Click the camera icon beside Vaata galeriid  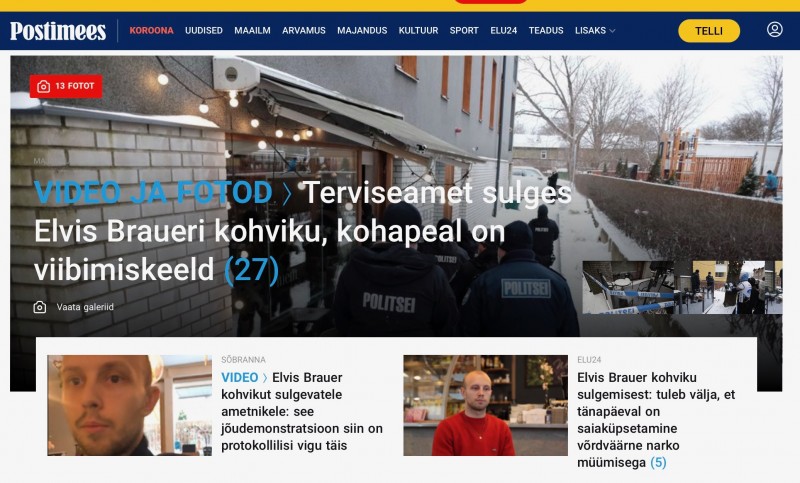tap(40, 307)
